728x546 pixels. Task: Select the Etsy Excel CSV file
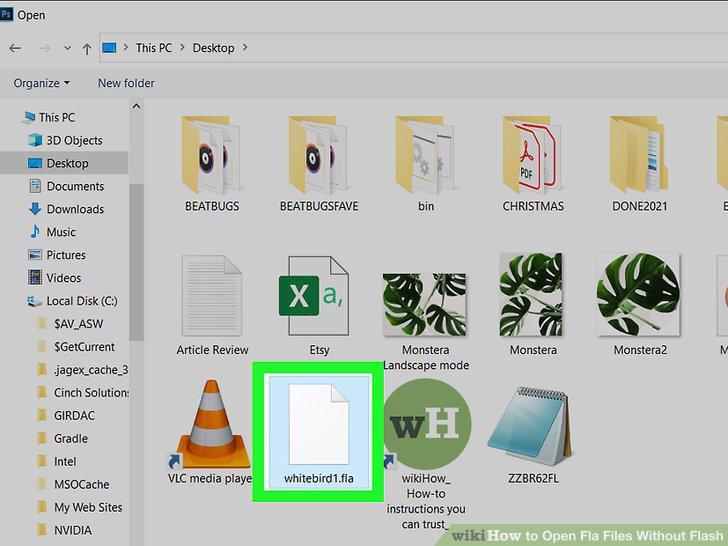click(x=318, y=306)
